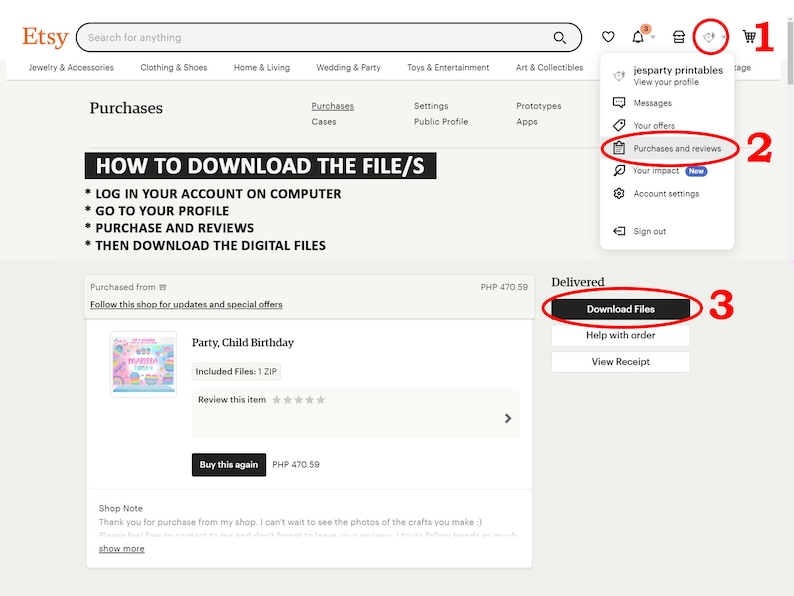
Task: Go to Public Profile link
Action: click(441, 122)
